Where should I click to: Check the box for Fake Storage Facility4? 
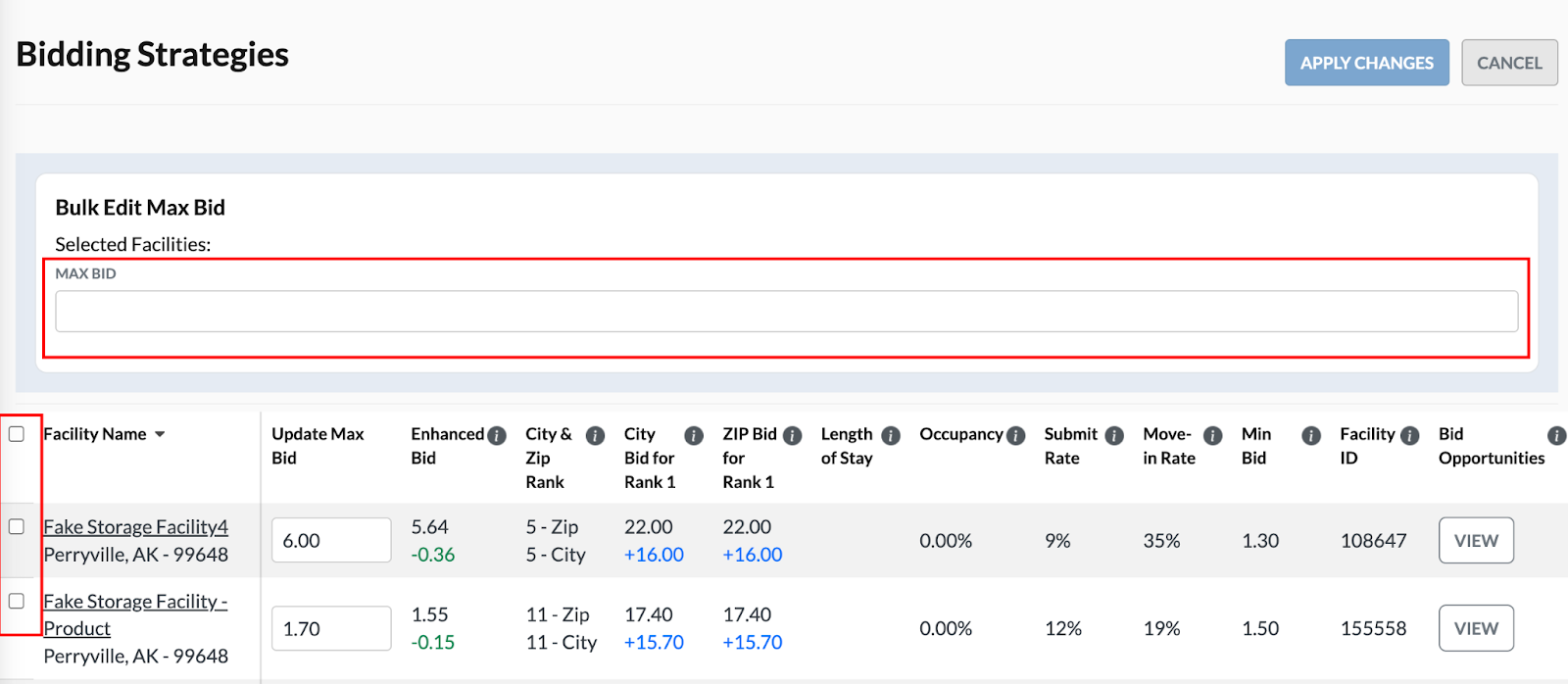17,526
